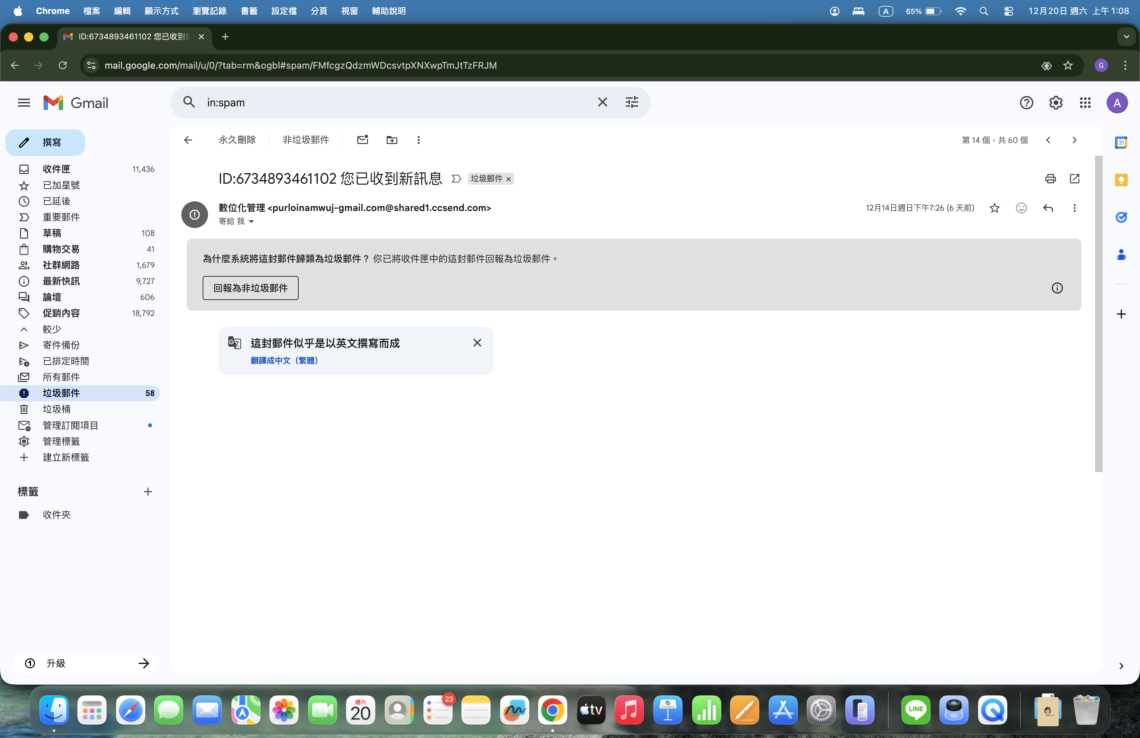Go back to the spam list arrow
Viewport: 1140px width, 738px height.
[x=188, y=140]
